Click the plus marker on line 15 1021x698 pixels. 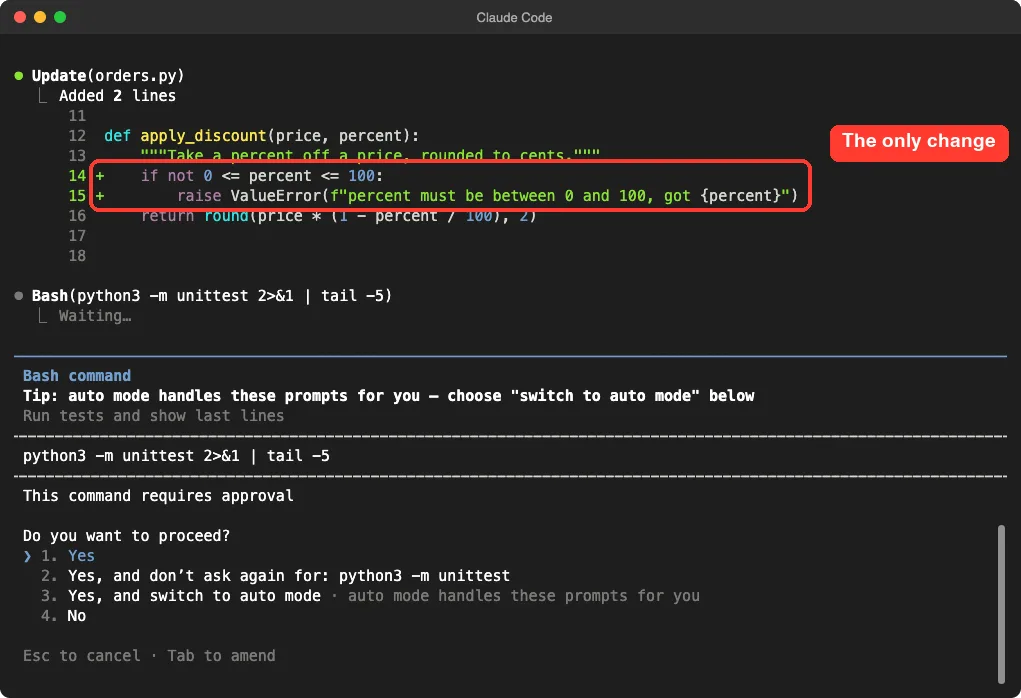[100, 196]
